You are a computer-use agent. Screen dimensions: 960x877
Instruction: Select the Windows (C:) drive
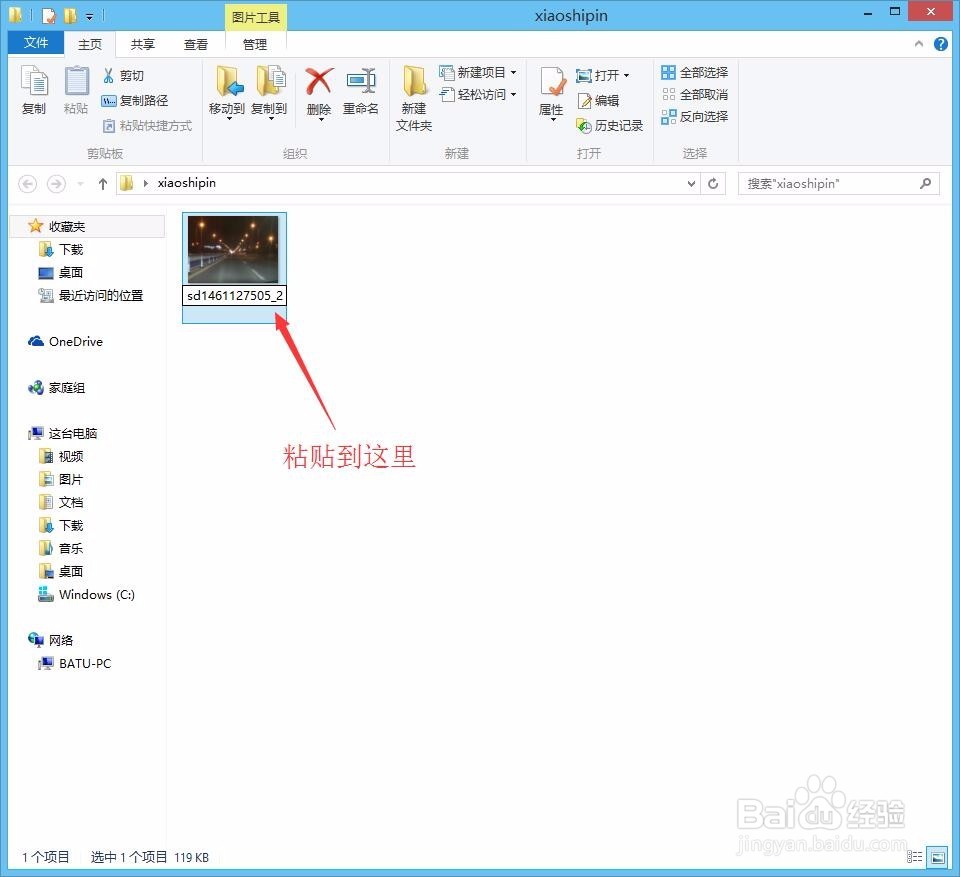[86, 595]
